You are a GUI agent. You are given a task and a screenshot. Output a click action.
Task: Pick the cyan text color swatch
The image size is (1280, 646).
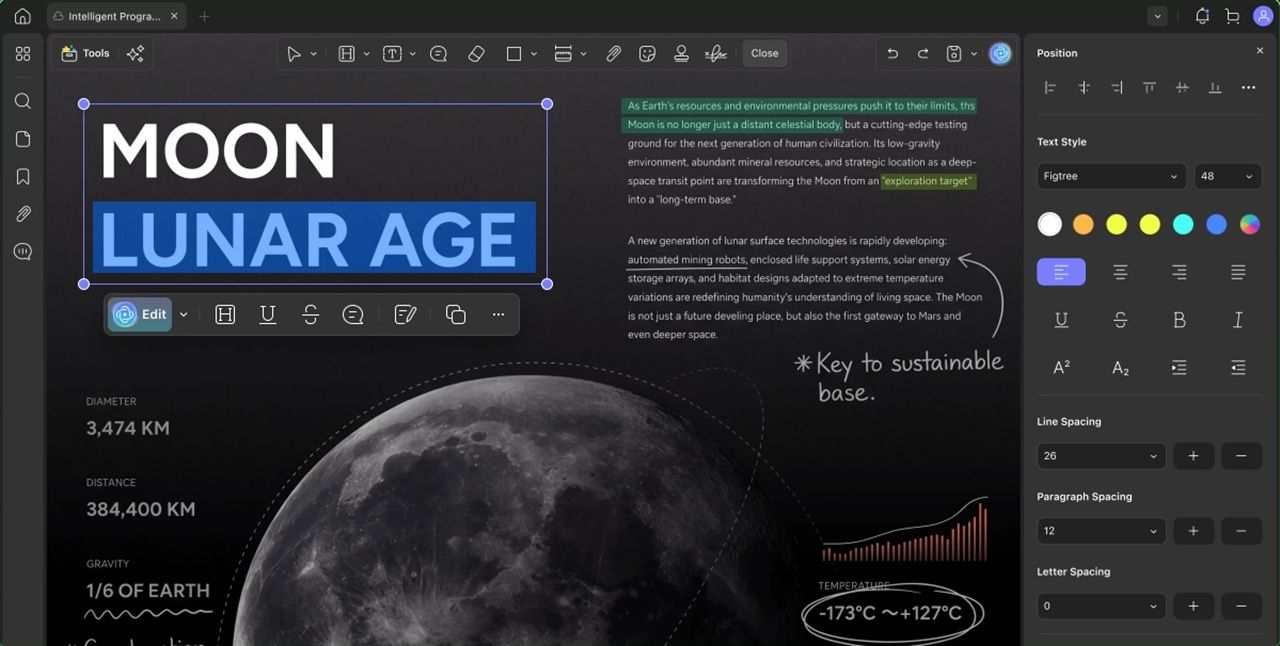coord(1183,225)
